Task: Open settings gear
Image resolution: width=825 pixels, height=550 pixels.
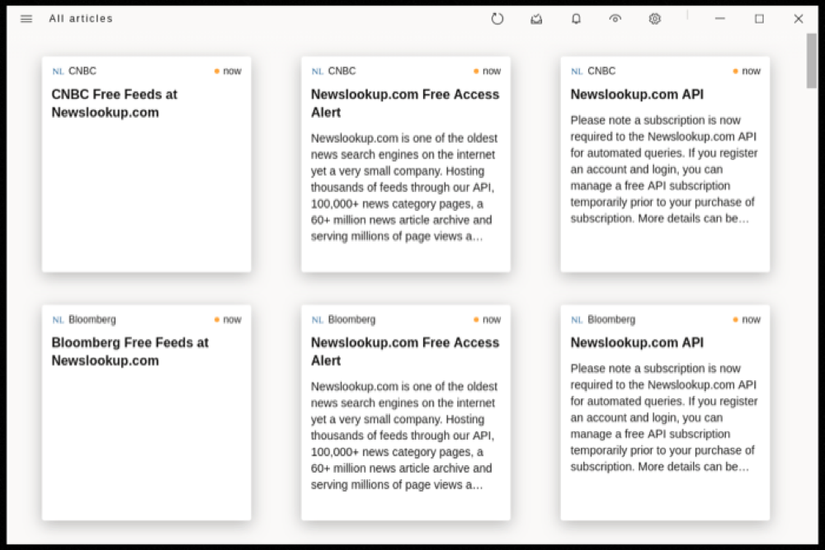Action: [x=655, y=19]
